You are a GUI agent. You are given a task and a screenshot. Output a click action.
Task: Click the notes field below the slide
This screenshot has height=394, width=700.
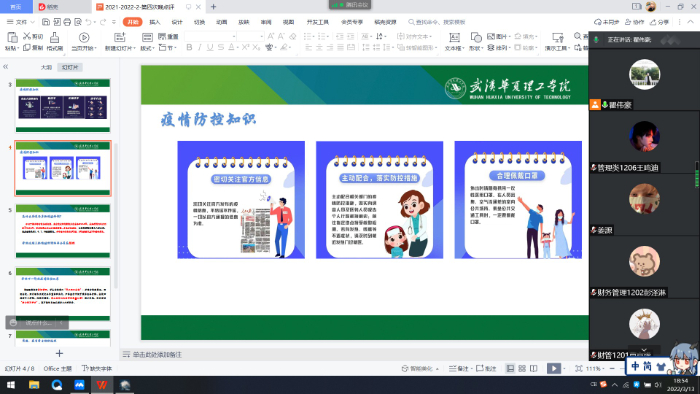(355, 354)
